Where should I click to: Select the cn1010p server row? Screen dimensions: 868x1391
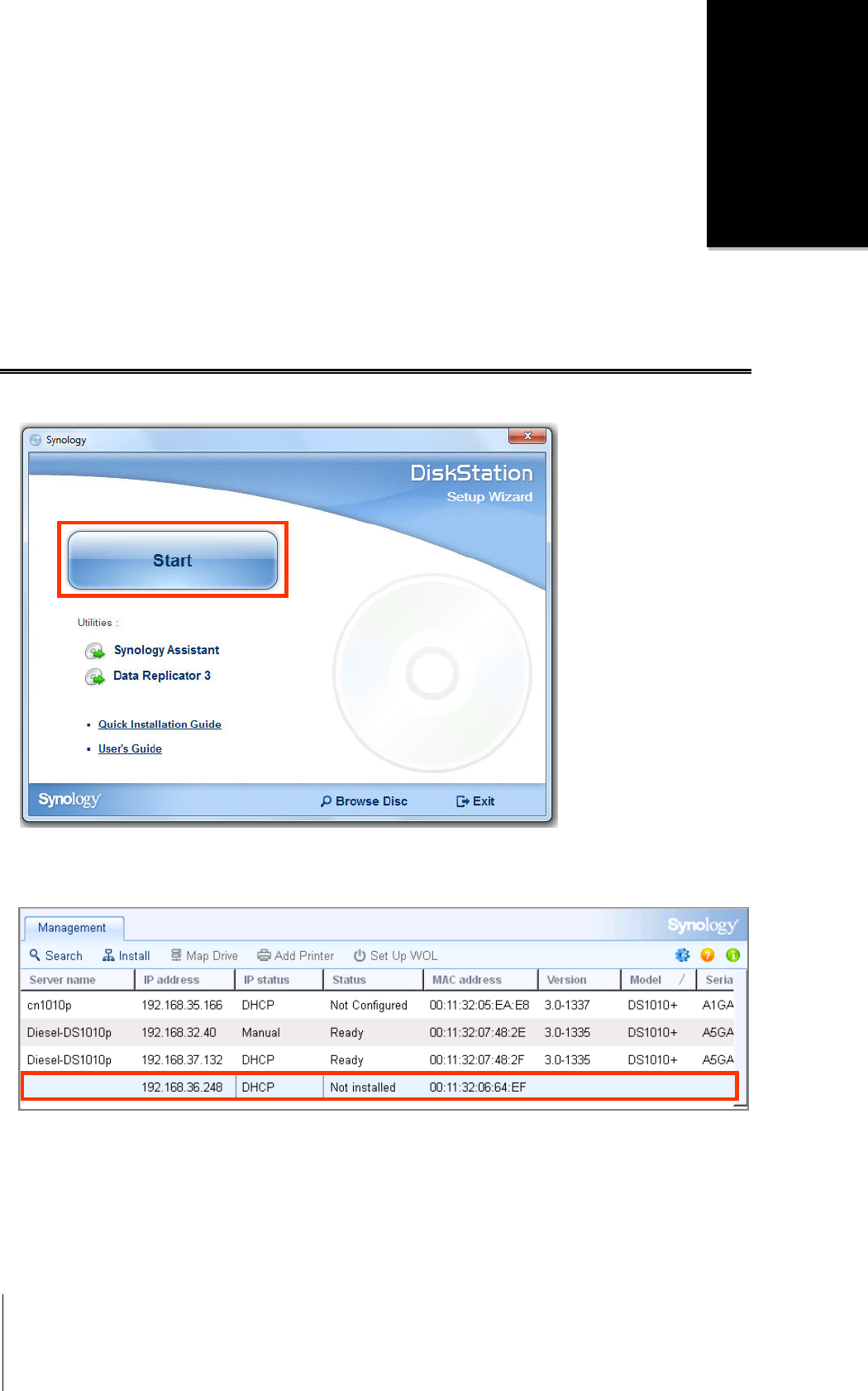[x=377, y=1005]
